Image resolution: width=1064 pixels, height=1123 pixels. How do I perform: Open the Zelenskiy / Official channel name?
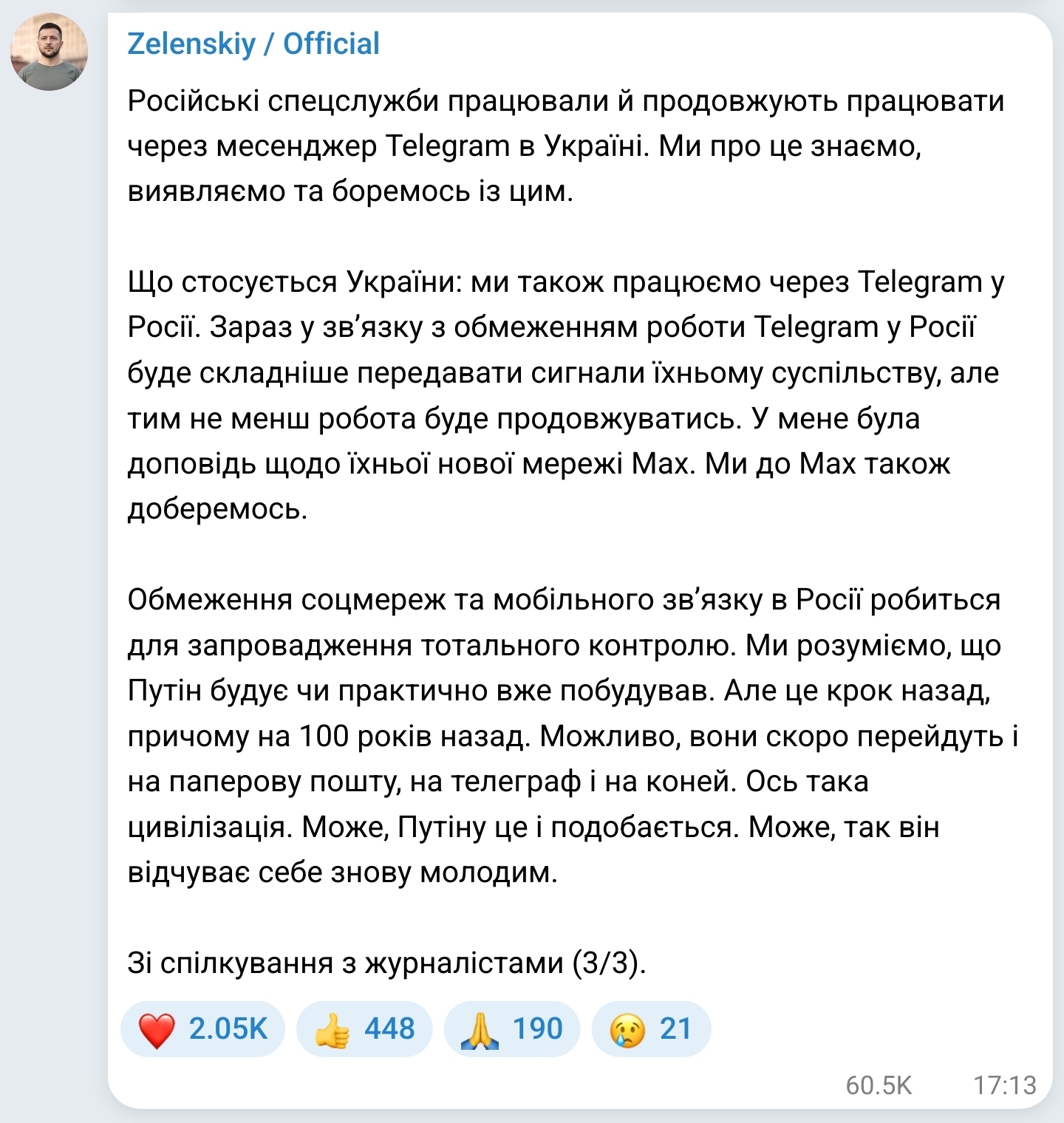(x=253, y=44)
